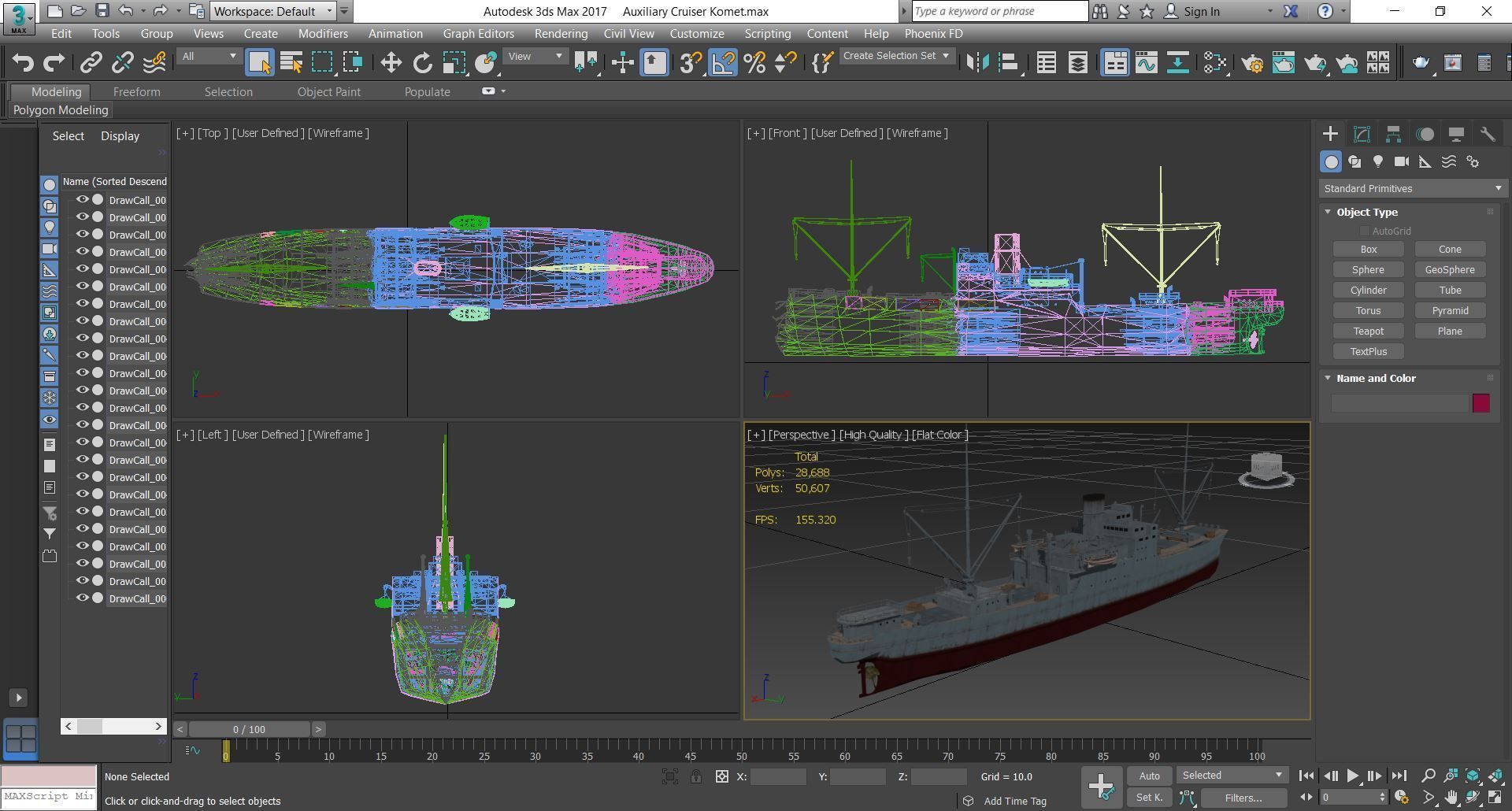Toggle Auto Key mode
The height and width of the screenshot is (811, 1512).
[x=1149, y=776]
